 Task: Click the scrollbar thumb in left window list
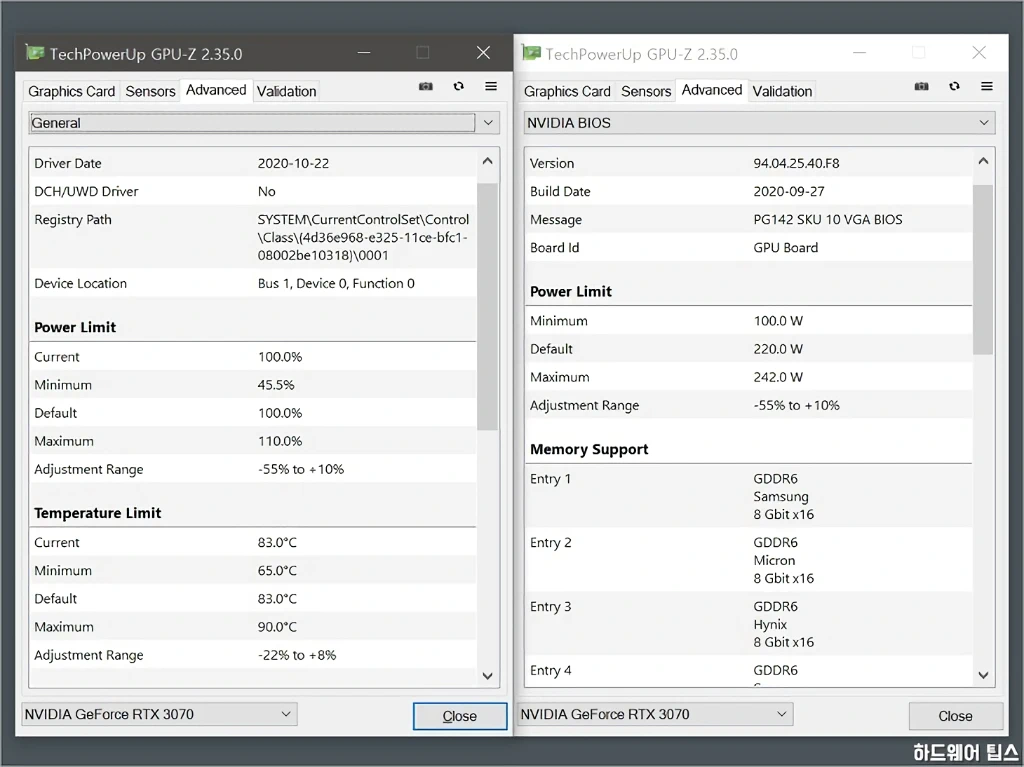coord(487,306)
